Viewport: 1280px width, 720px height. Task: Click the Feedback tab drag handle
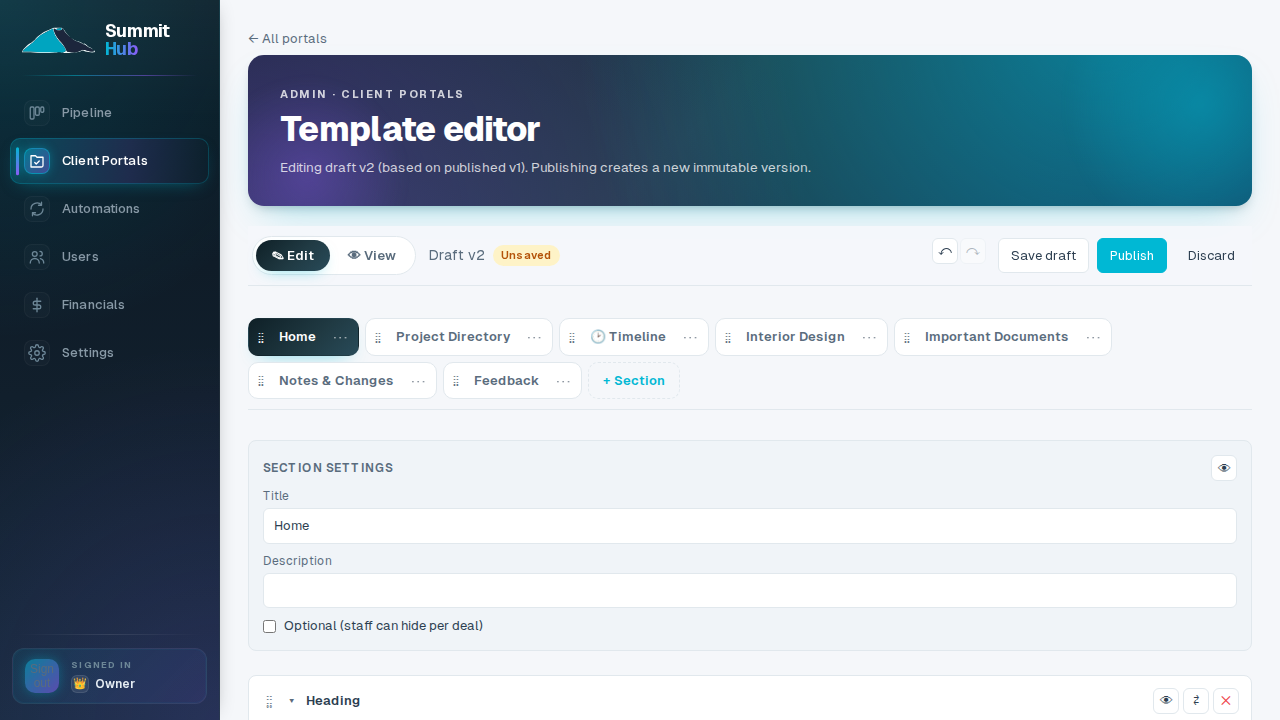pos(456,382)
